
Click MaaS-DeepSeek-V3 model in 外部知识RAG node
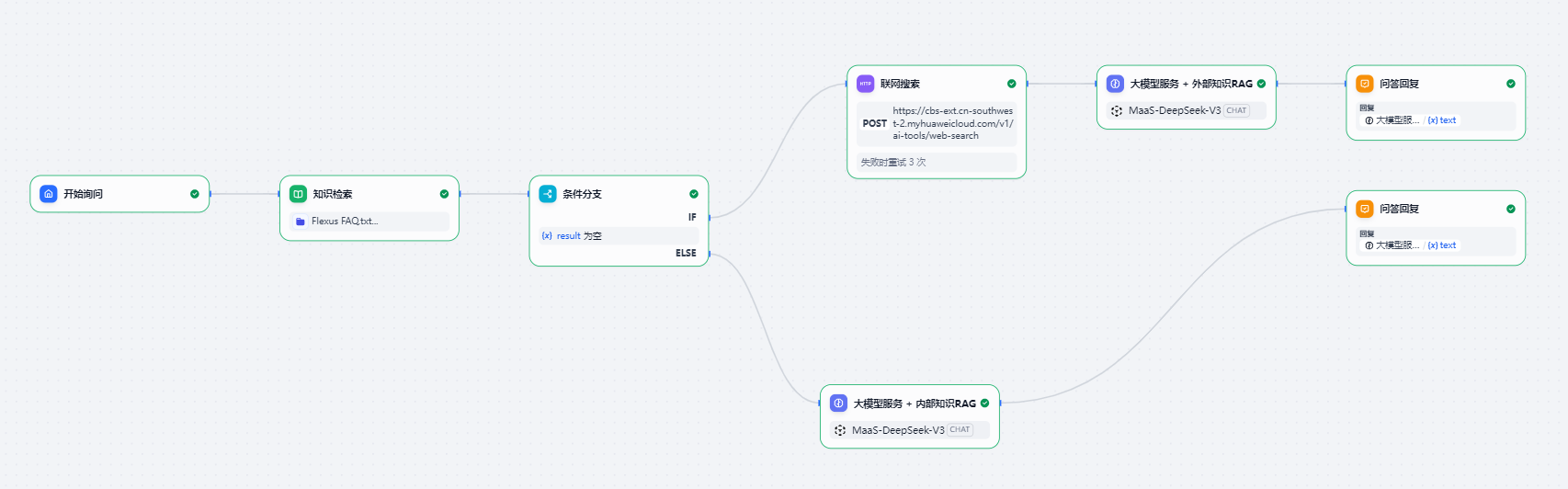pyautogui.click(x=1175, y=111)
